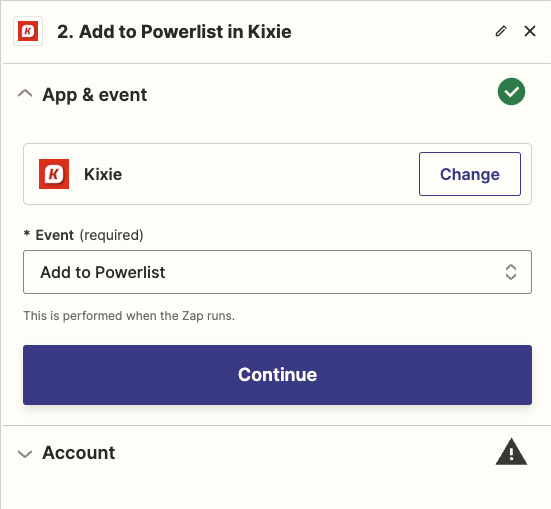Viewport: 551px width, 509px height.
Task: Click the Account warning triangle icon
Action: (511, 452)
